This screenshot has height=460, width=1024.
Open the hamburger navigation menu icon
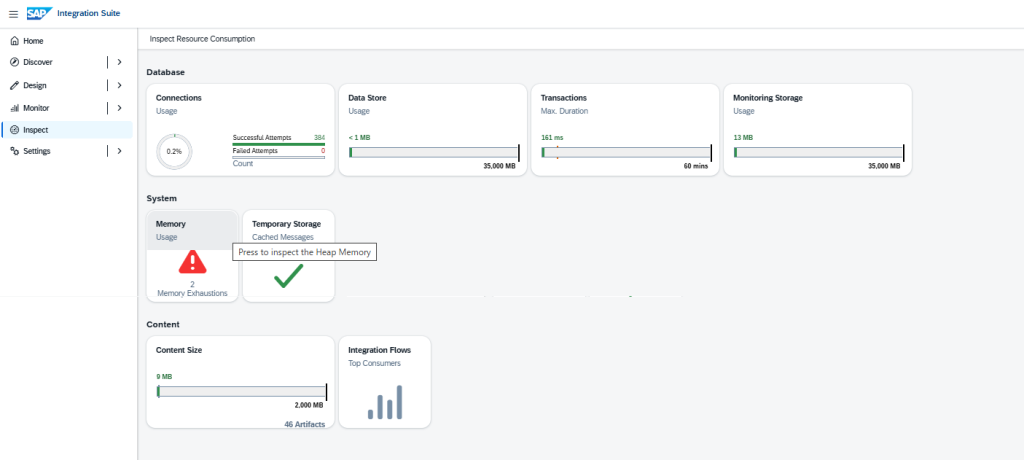point(13,14)
